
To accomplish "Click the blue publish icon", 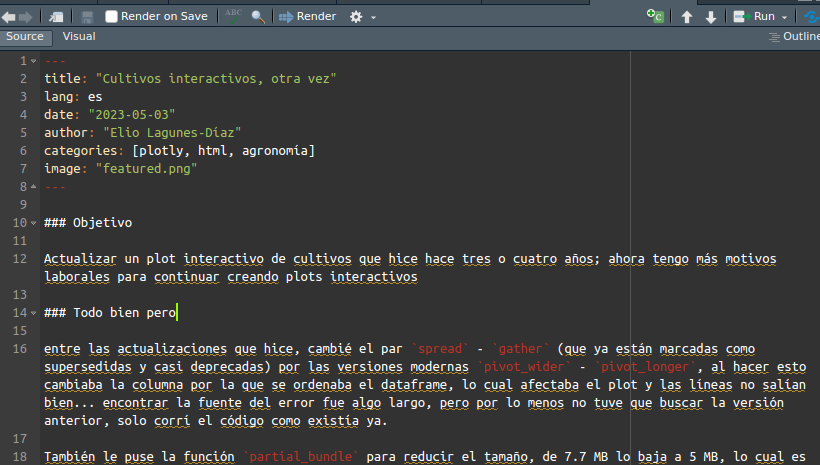I will [812, 17].
